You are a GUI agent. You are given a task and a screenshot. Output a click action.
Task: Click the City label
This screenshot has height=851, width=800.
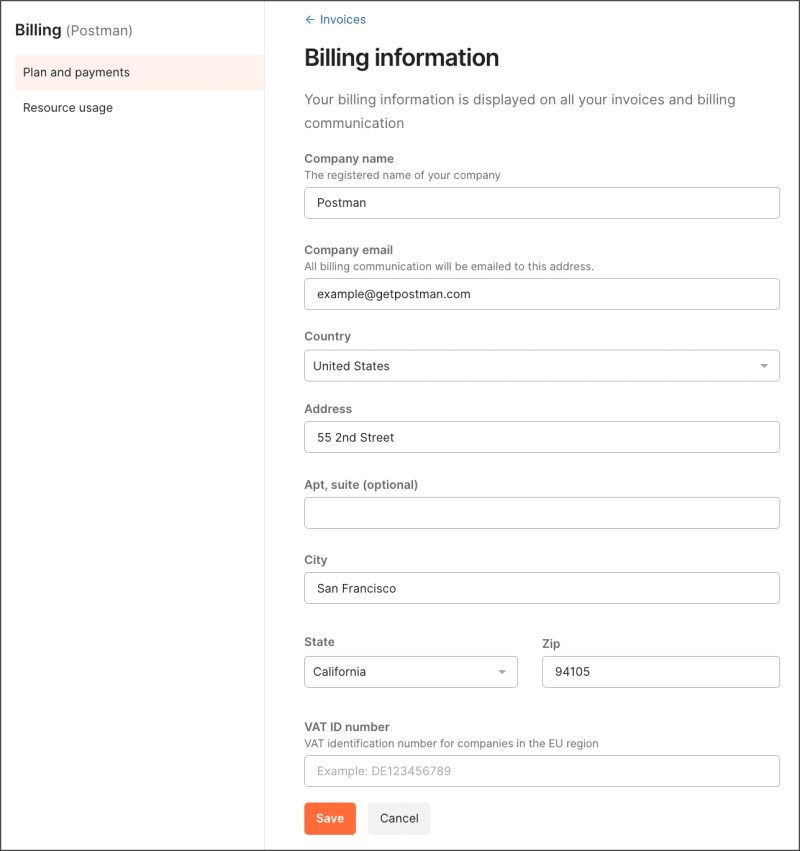[x=316, y=560]
